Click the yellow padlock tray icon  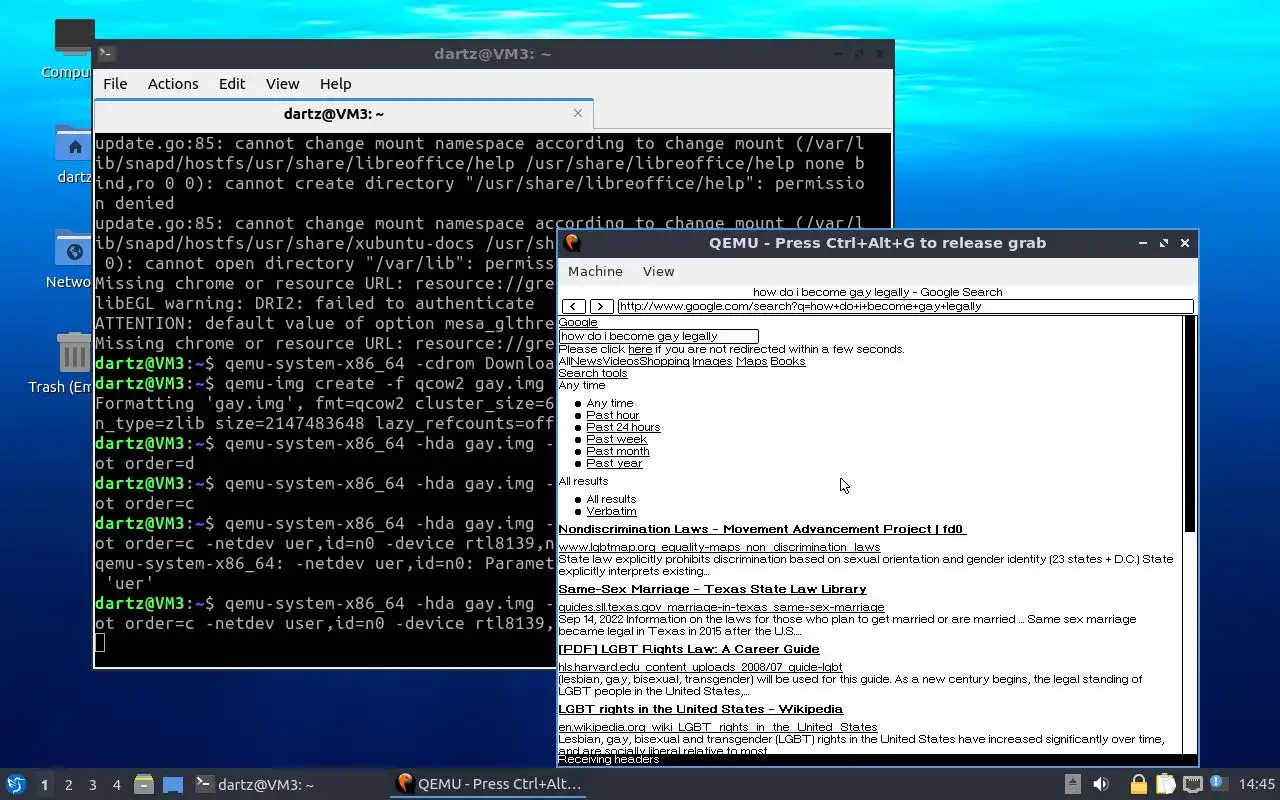point(1138,785)
